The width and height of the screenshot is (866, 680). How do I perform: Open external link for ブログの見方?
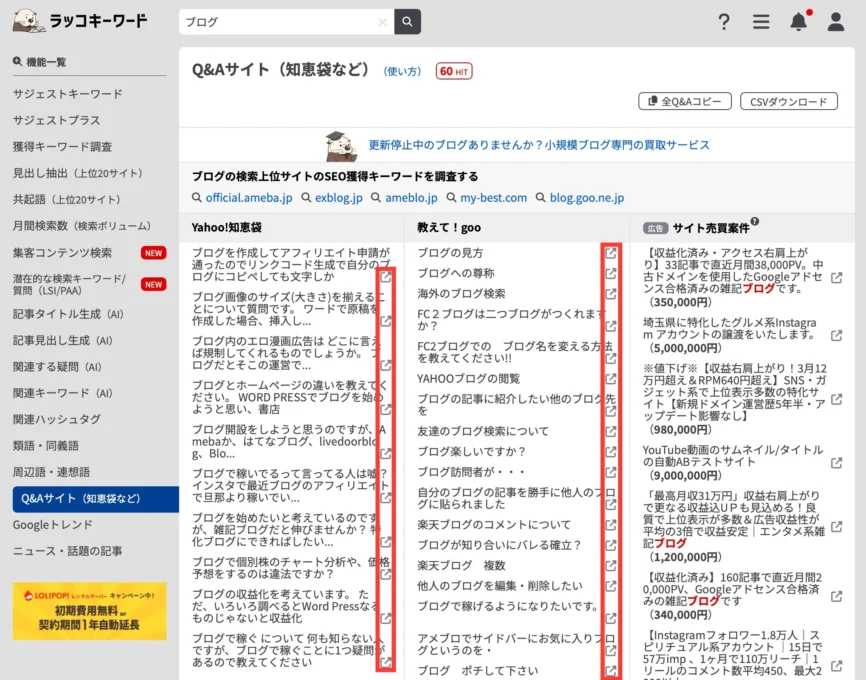[x=610, y=253]
